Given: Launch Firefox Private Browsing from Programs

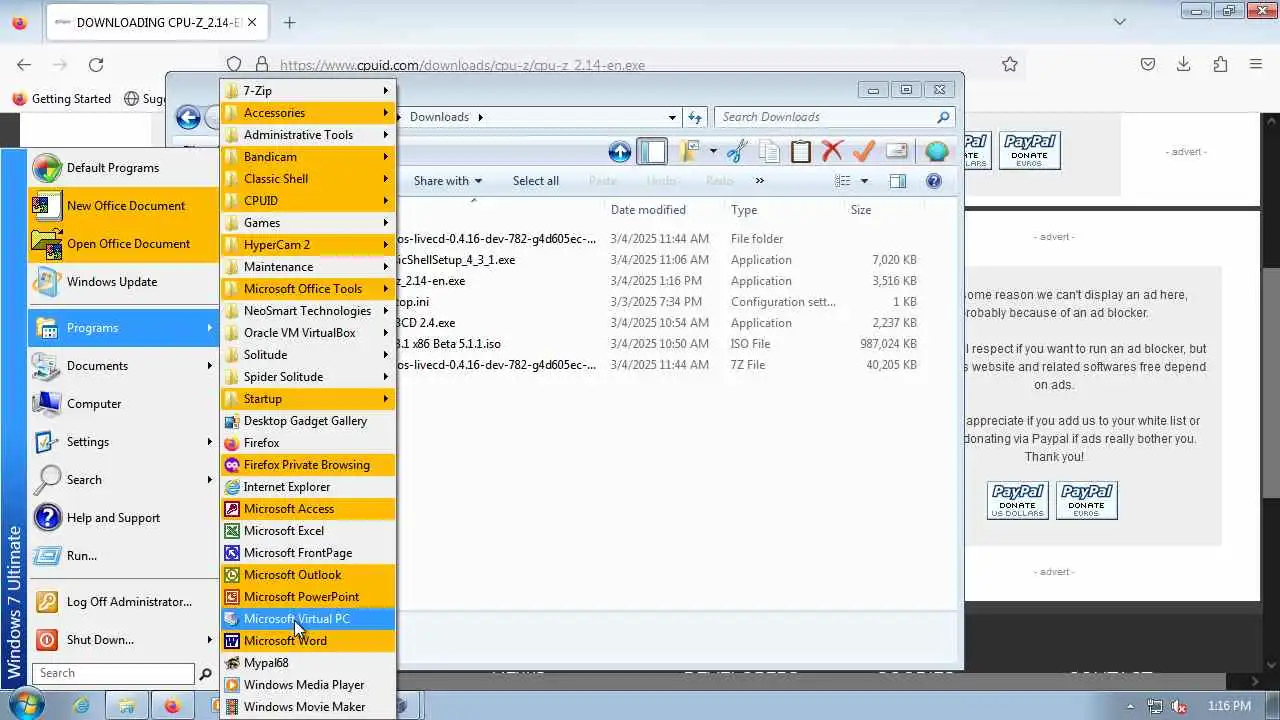Looking at the screenshot, I should pos(308,465).
